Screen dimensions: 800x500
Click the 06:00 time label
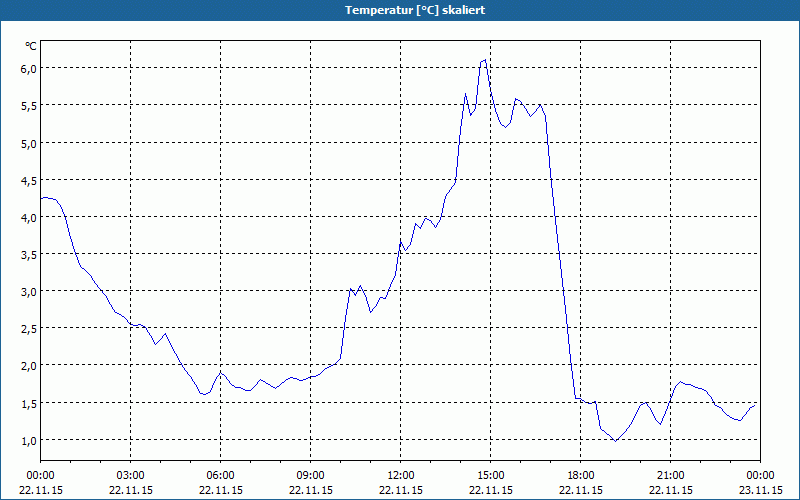[x=220, y=476]
